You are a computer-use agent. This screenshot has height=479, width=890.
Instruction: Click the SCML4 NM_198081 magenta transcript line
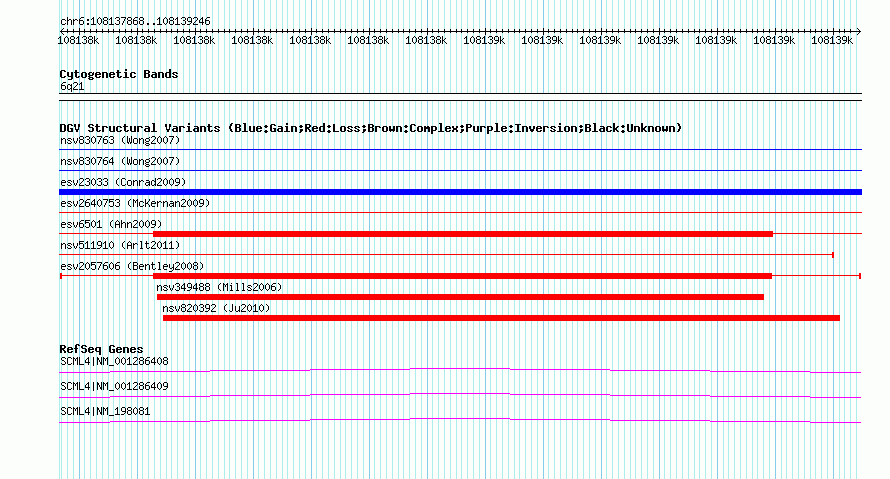point(460,421)
